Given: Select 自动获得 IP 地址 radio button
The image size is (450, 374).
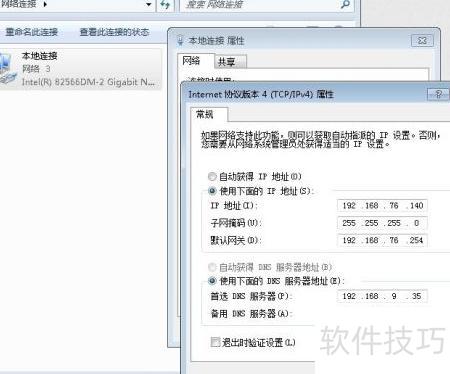Looking at the screenshot, I should tap(212, 176).
